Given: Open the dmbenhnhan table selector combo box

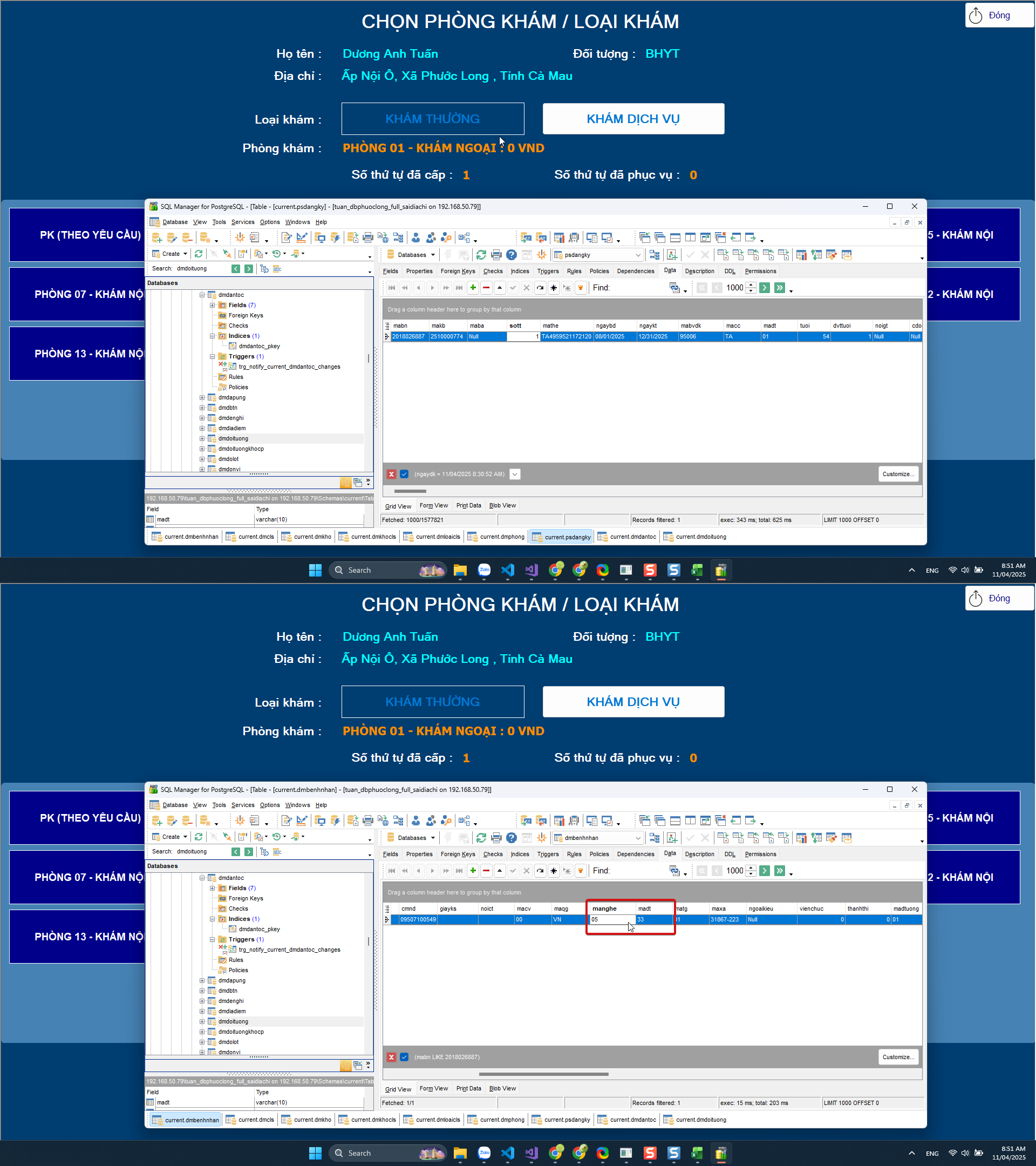Looking at the screenshot, I should [637, 838].
